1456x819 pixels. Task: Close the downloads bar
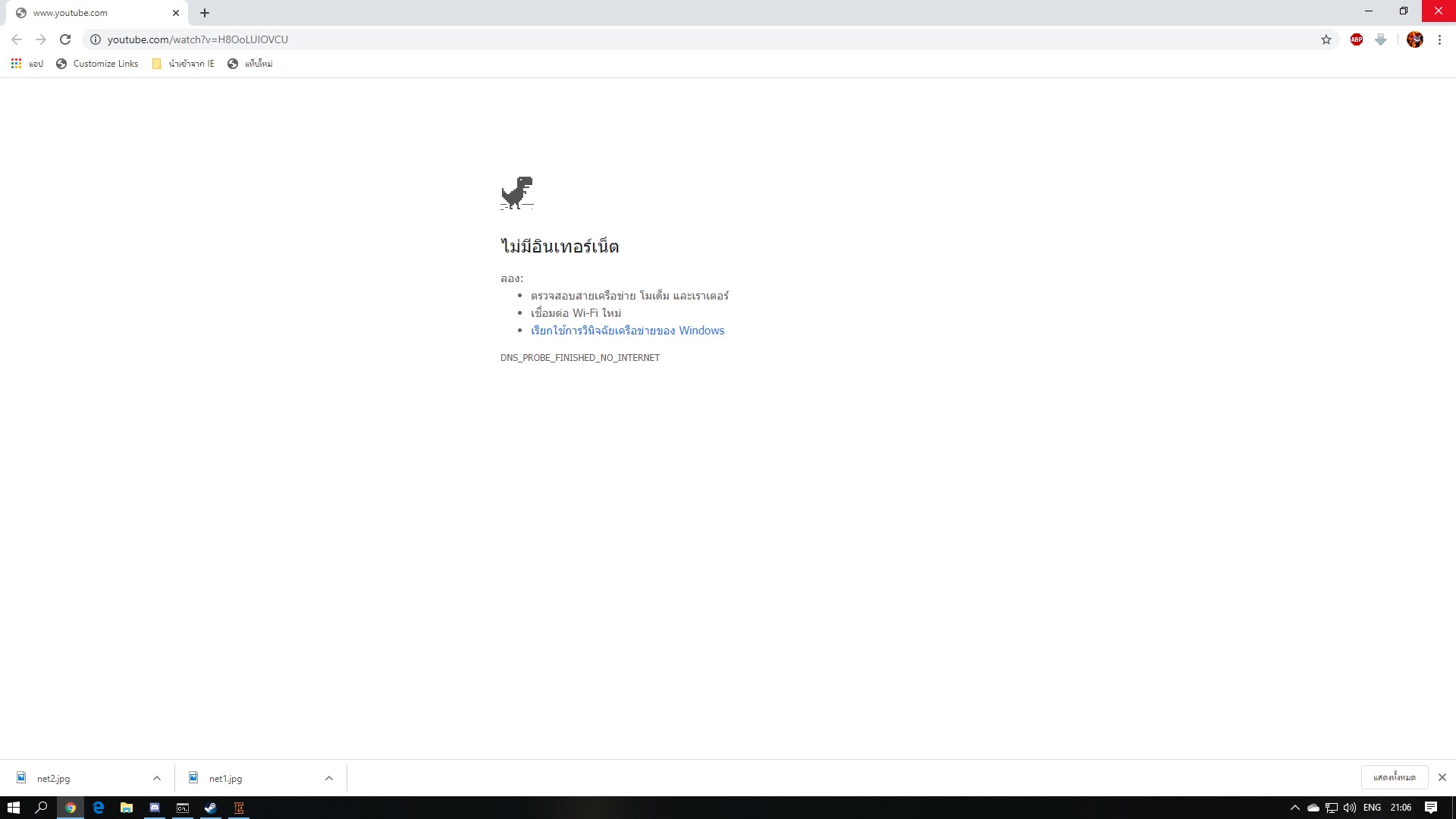point(1442,777)
